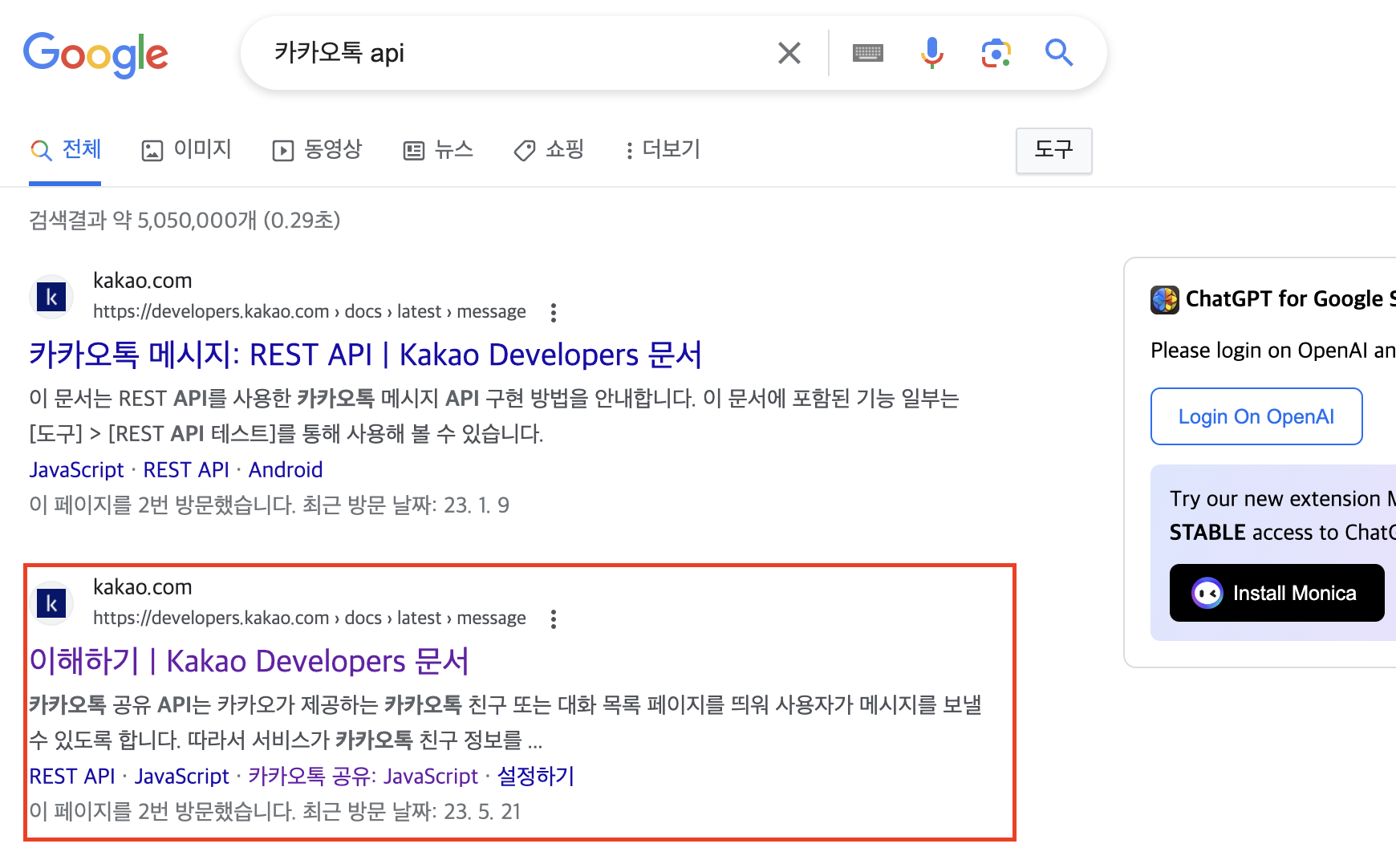Open second result's REST API sublink
The width and height of the screenshot is (1396, 868).
tap(72, 777)
